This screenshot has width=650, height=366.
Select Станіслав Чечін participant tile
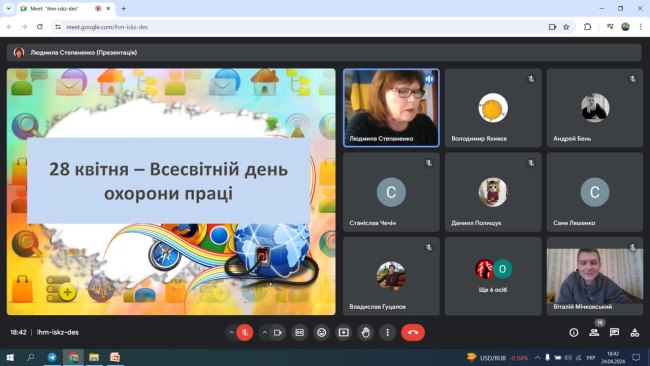(391, 192)
